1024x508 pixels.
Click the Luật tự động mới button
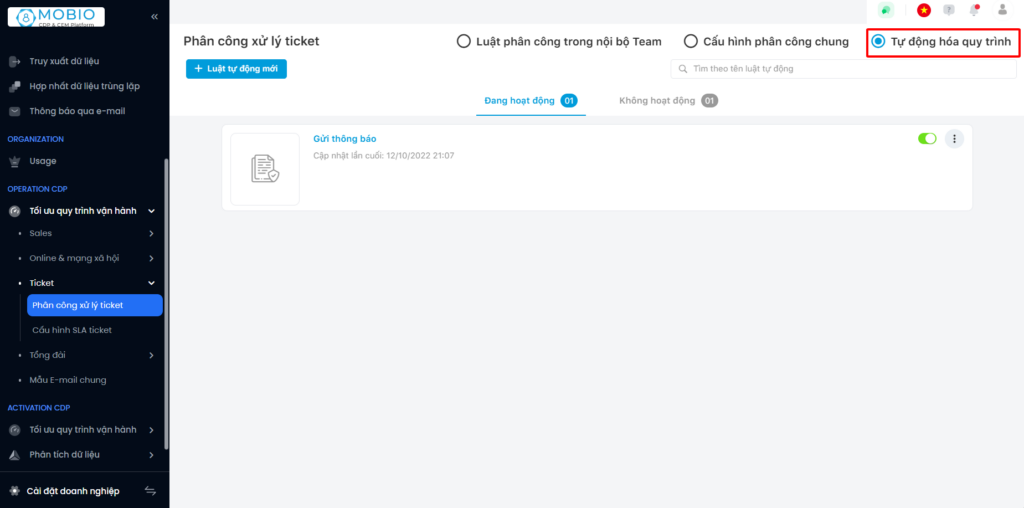pyautogui.click(x=236, y=69)
